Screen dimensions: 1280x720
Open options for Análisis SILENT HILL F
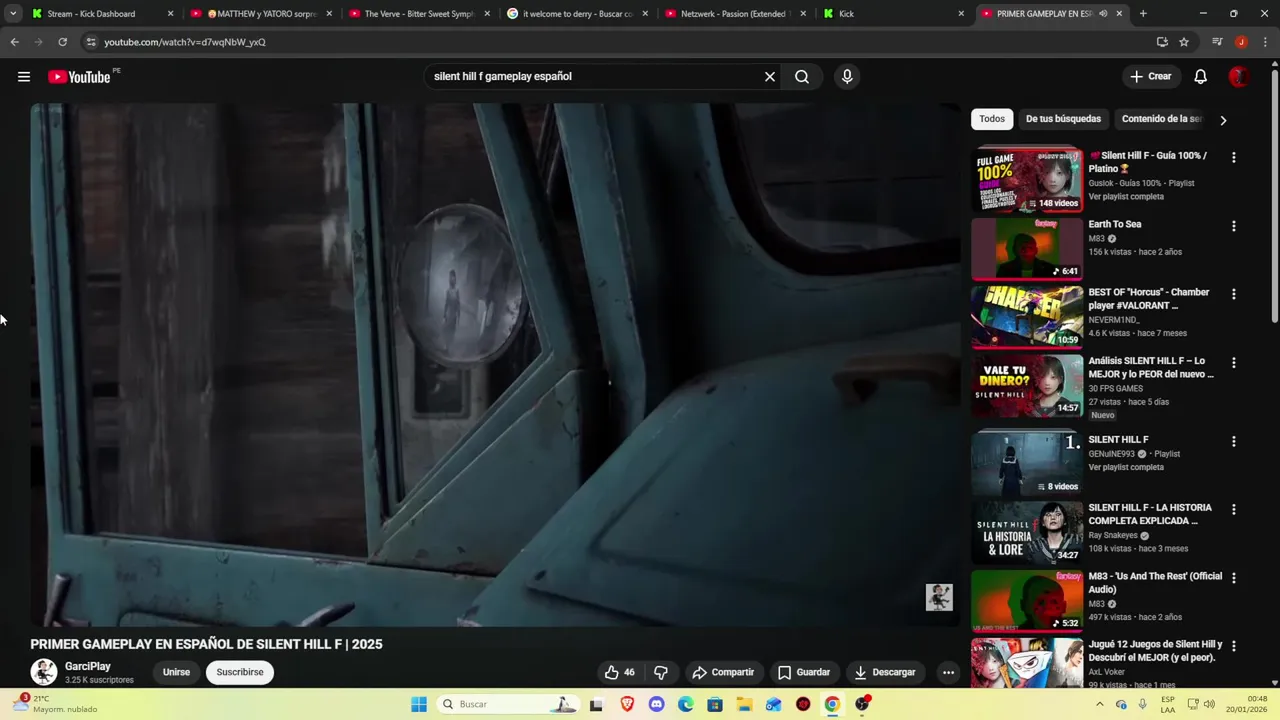1233,362
